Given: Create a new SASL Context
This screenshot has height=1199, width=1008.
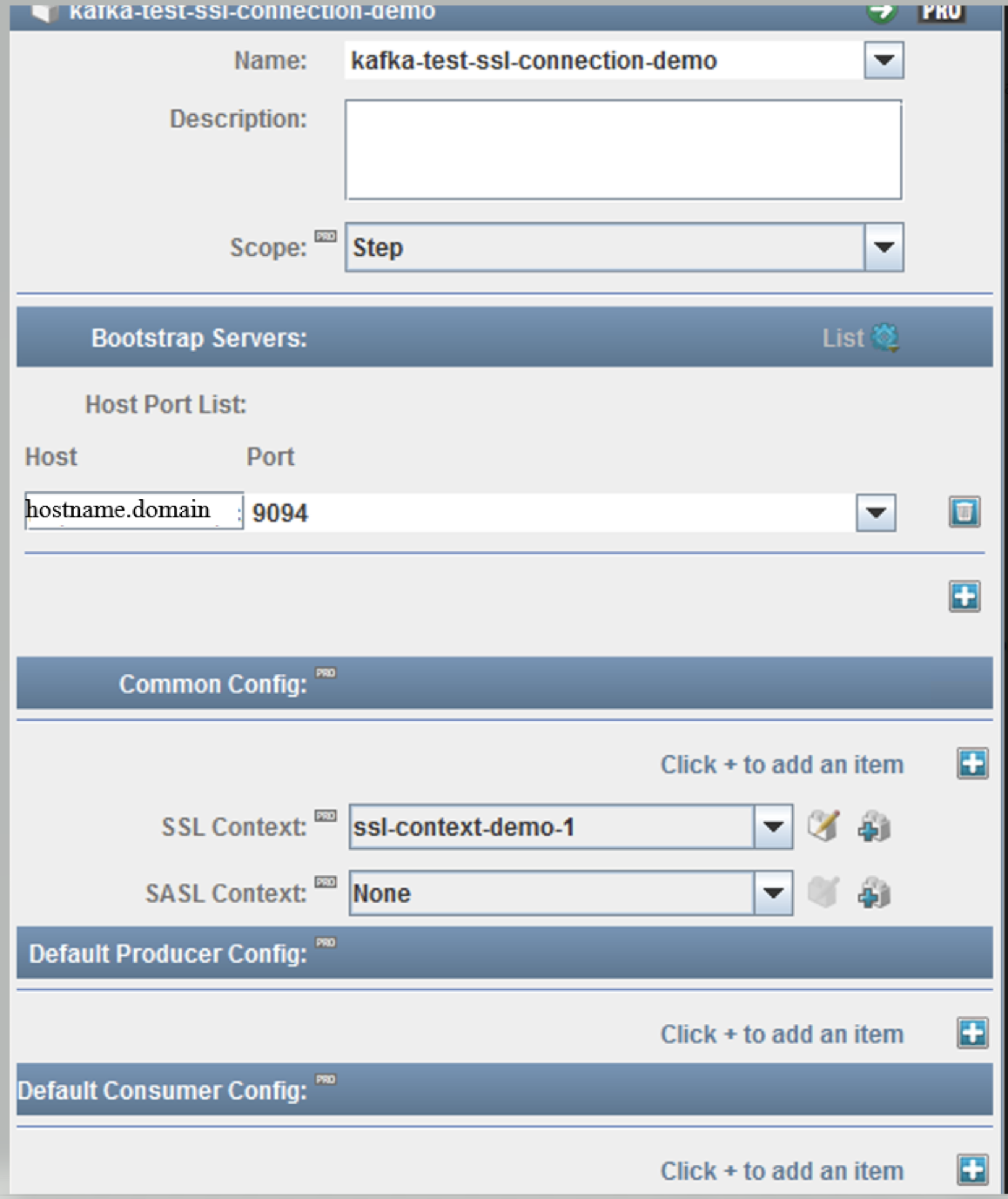Looking at the screenshot, I should coord(874,893).
